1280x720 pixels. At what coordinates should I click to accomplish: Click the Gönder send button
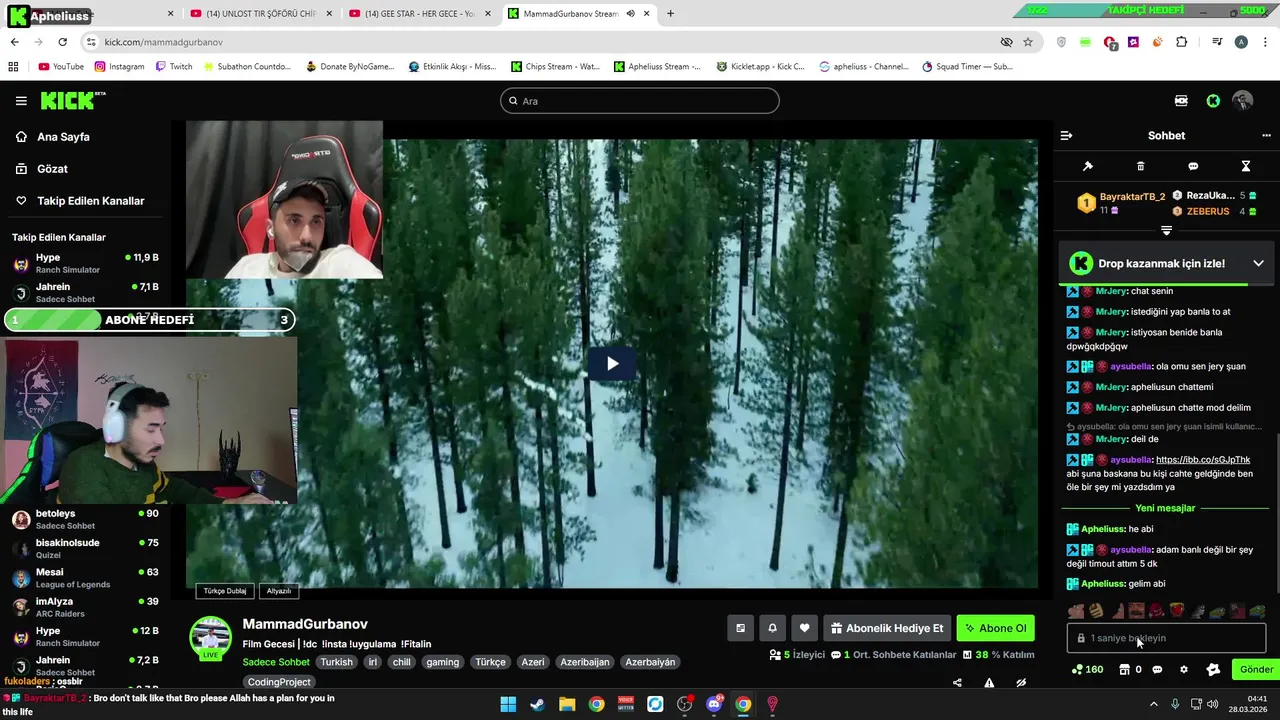pyautogui.click(x=1256, y=670)
